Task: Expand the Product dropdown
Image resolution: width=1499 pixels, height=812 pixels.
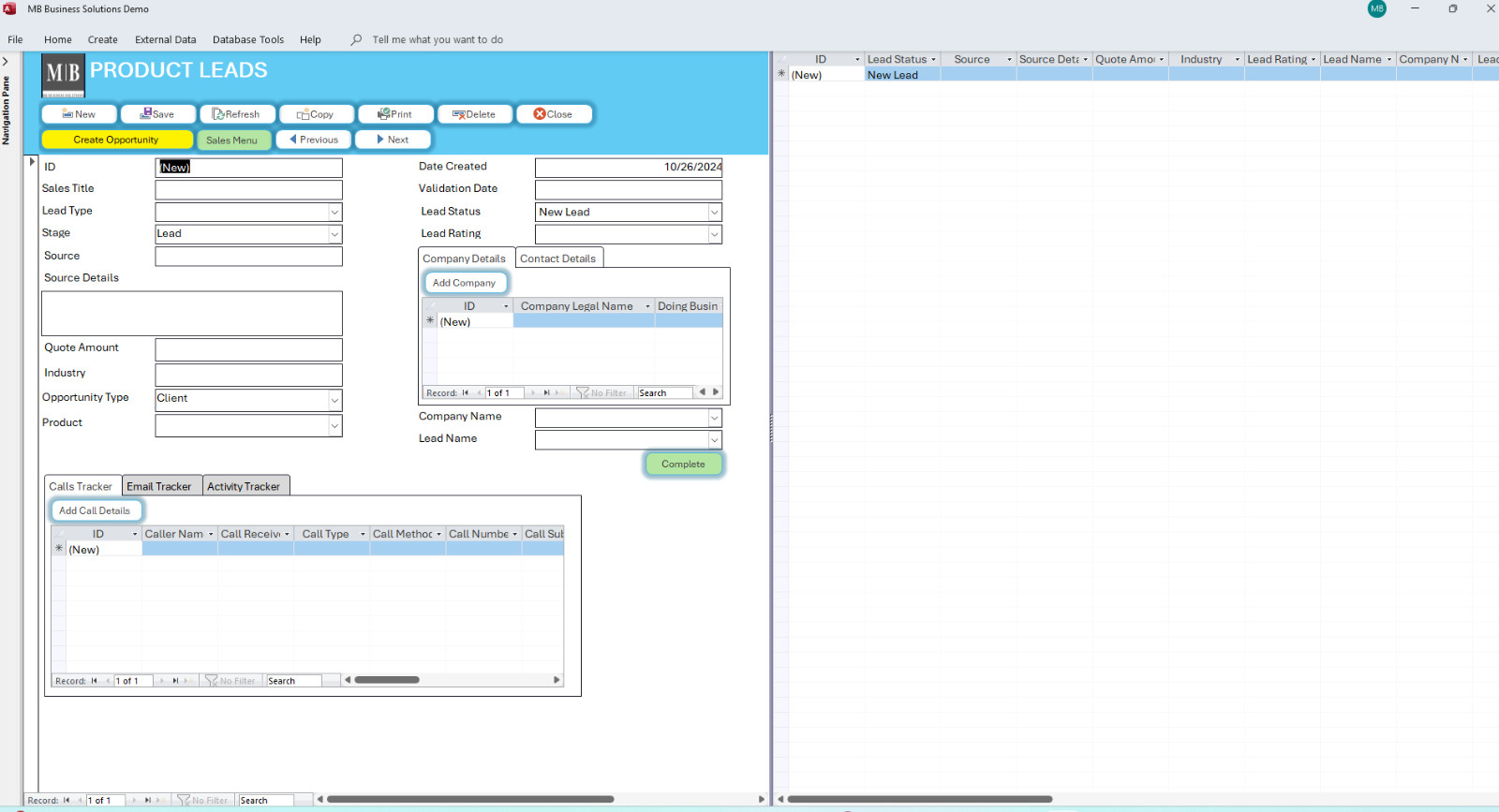Action: (334, 425)
